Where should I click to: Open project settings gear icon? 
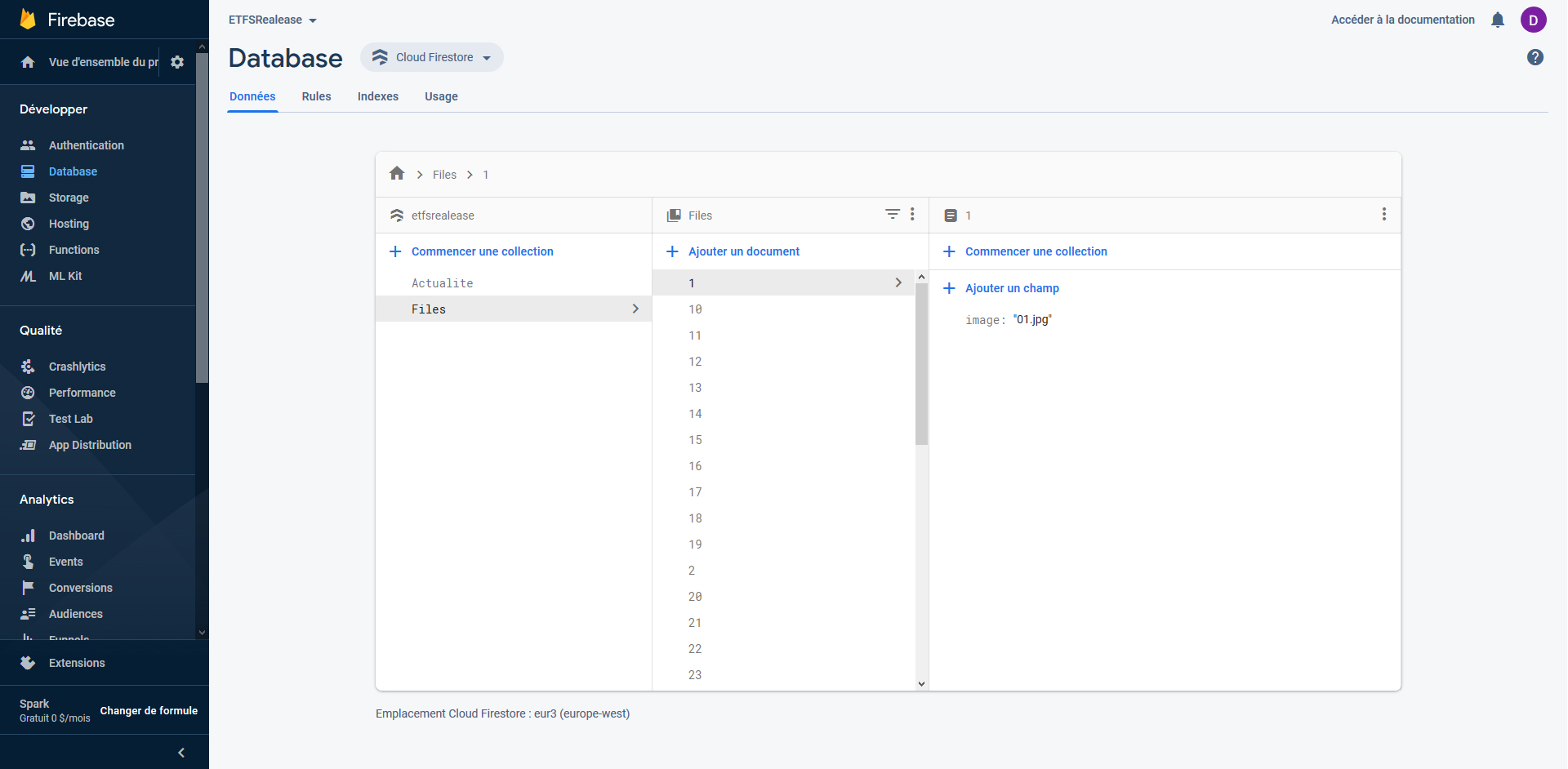click(177, 62)
